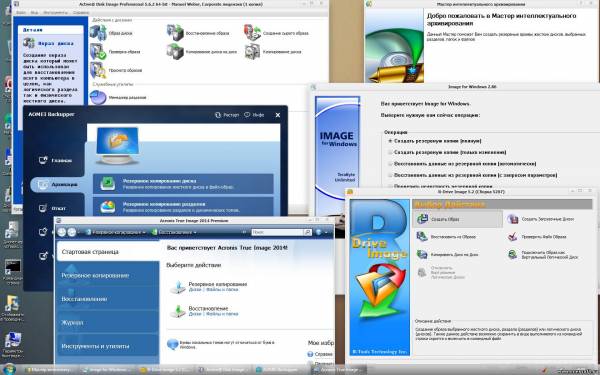Viewport: 600px width, 375px height.
Task: Launch the partition manager pie-chart icon
Action: click(x=98, y=97)
